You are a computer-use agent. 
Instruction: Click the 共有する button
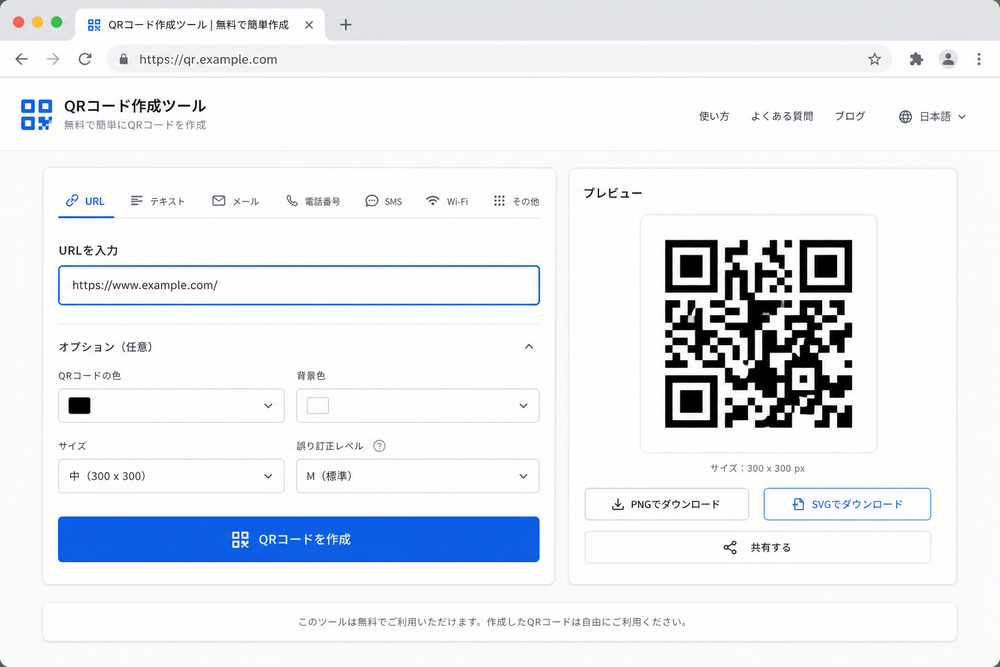[x=758, y=548]
